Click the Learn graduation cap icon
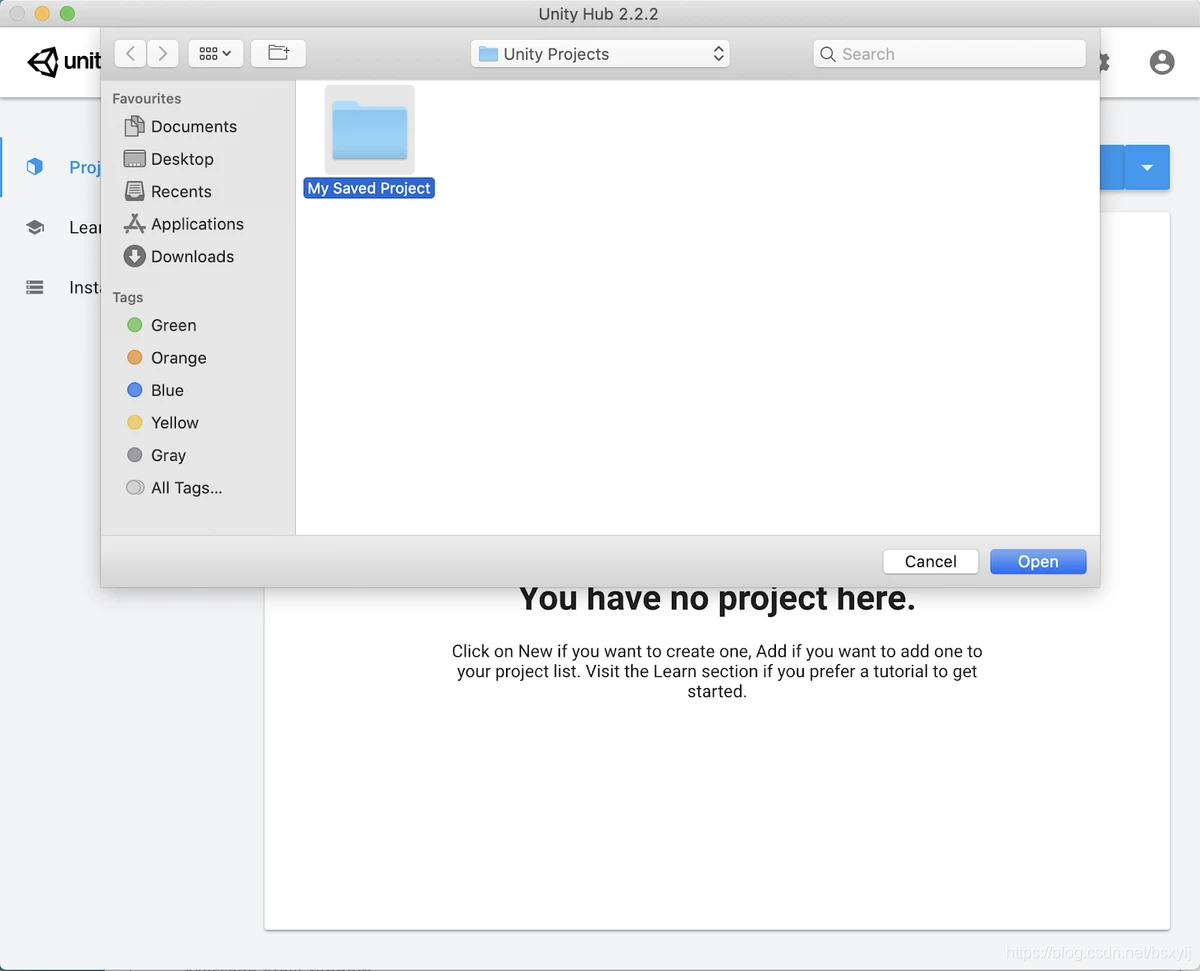This screenshot has width=1200, height=971. click(x=35, y=227)
